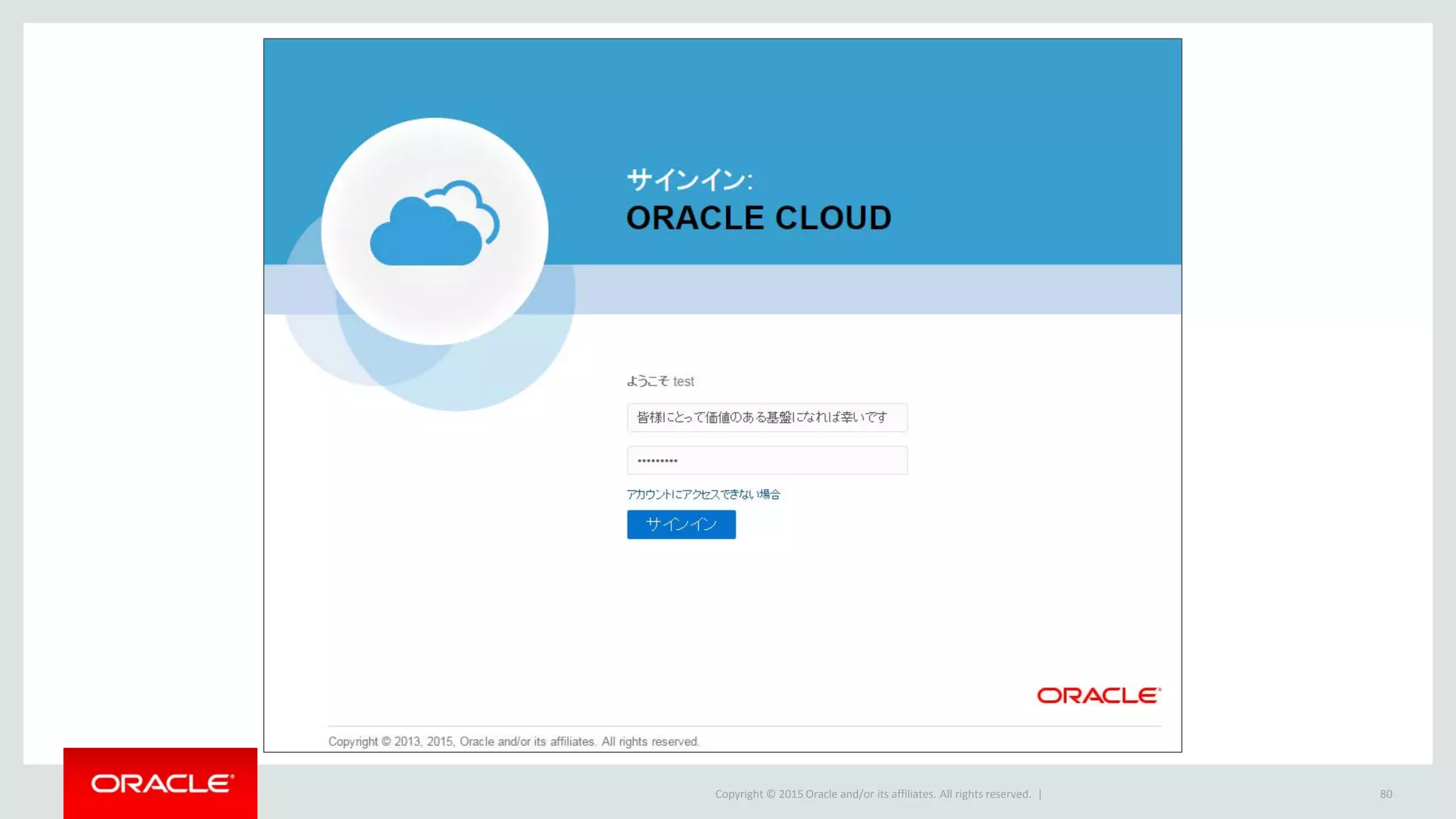This screenshot has width=1456, height=819.
Task: Select the サインイン: heading text
Action: click(x=689, y=180)
